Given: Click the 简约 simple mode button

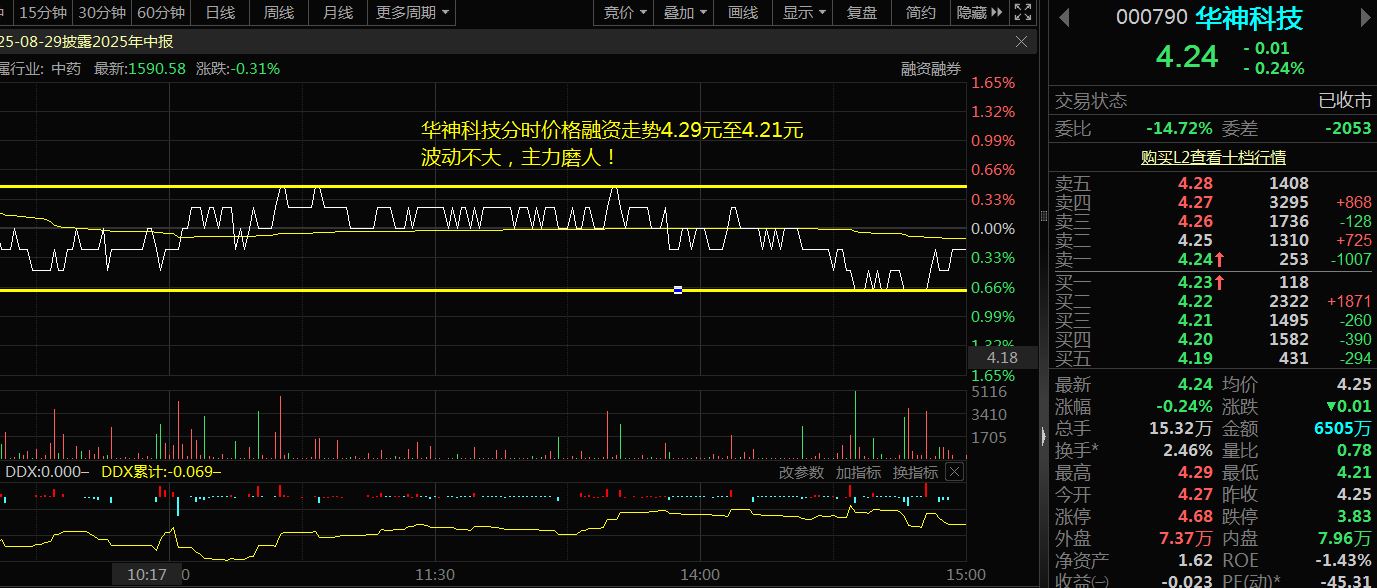Looking at the screenshot, I should [x=921, y=12].
